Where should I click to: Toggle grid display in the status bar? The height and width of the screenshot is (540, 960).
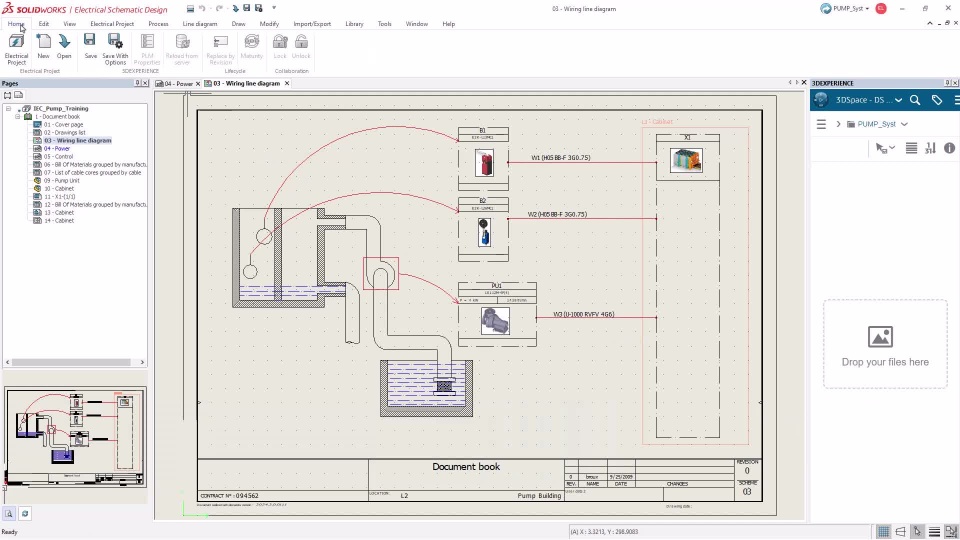pyautogui.click(x=884, y=531)
